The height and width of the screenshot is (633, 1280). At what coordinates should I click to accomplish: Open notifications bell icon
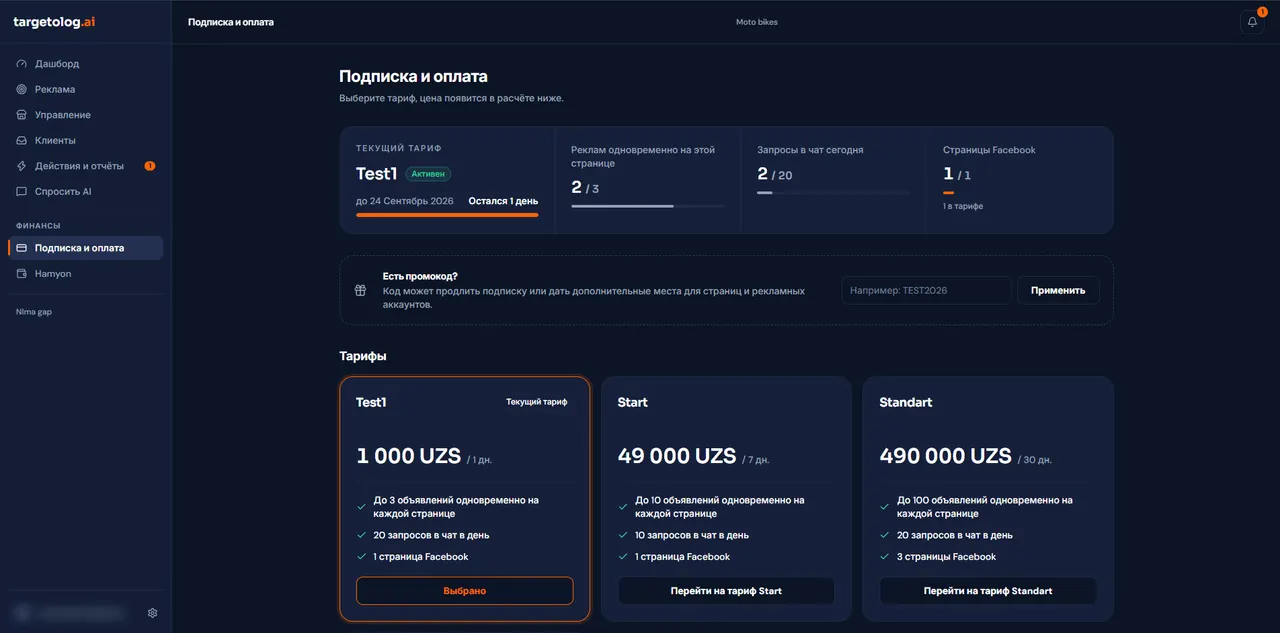tap(1252, 22)
